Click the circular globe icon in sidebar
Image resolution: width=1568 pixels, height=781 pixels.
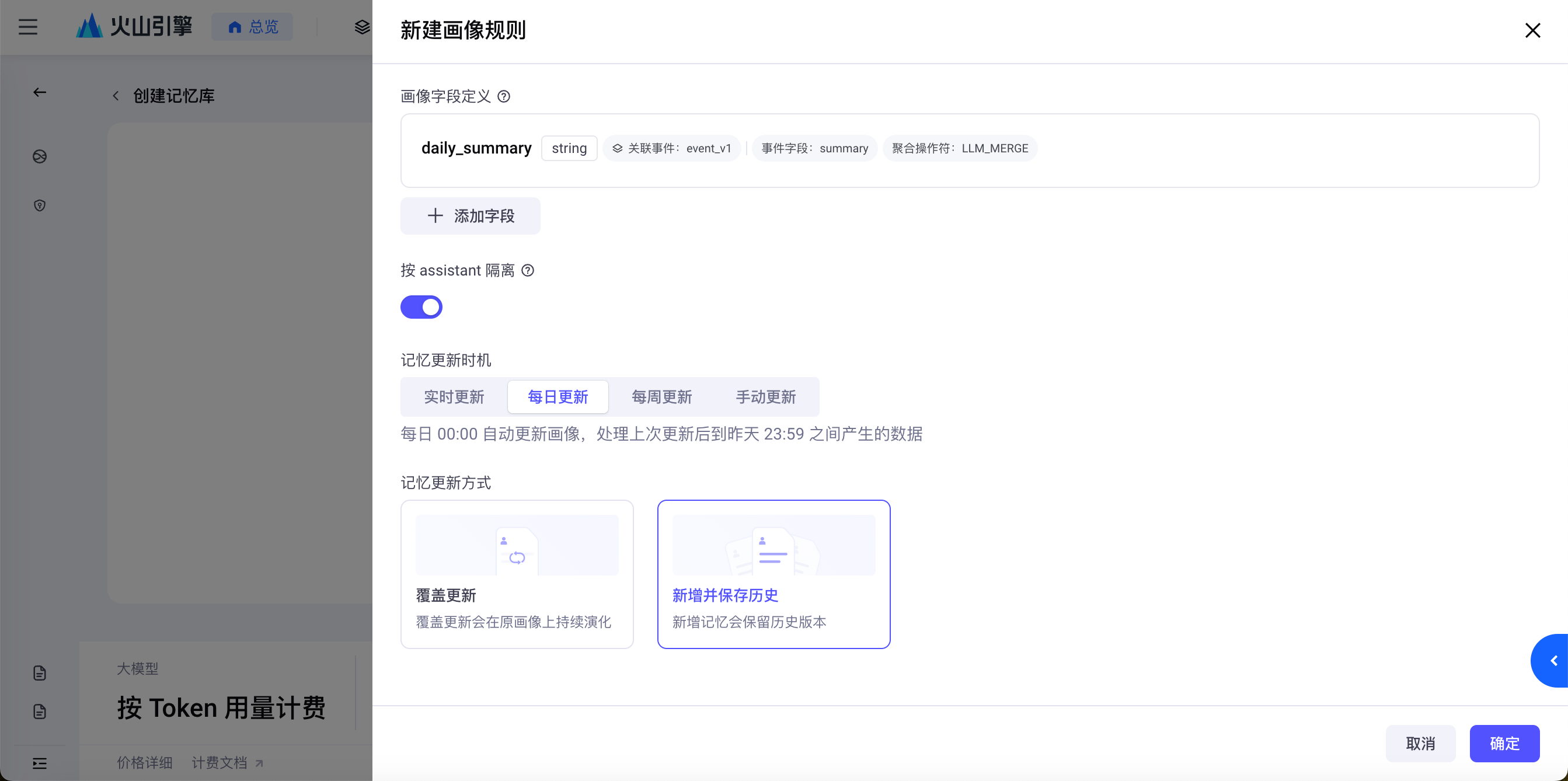[x=40, y=156]
